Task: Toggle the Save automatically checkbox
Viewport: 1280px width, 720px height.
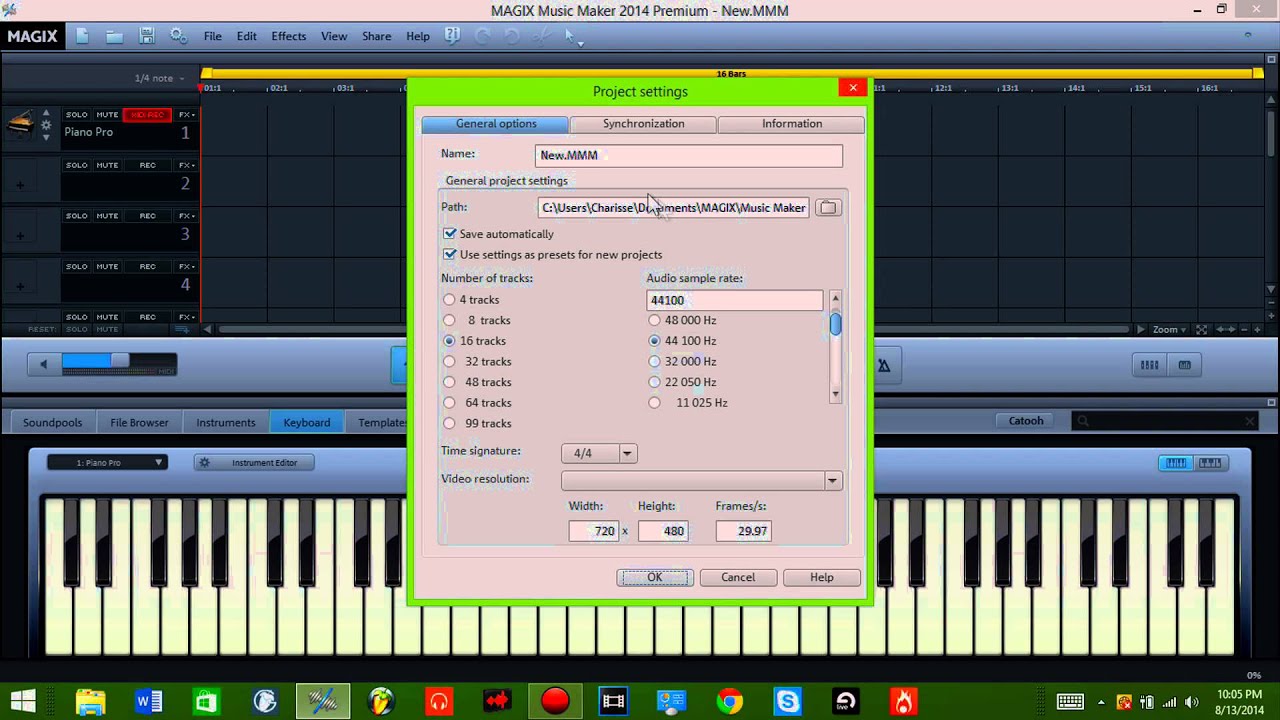Action: pos(450,234)
